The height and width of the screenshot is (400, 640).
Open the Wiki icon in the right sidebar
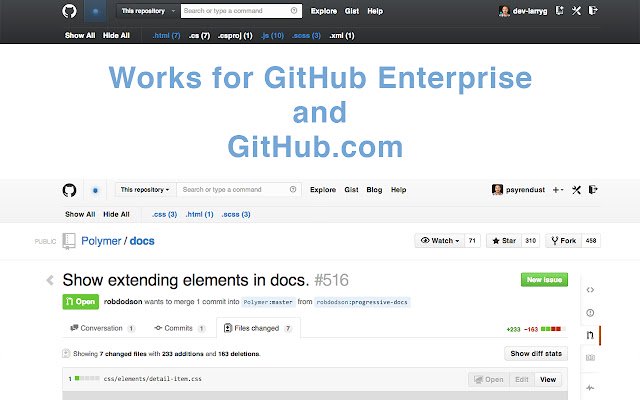click(x=590, y=358)
